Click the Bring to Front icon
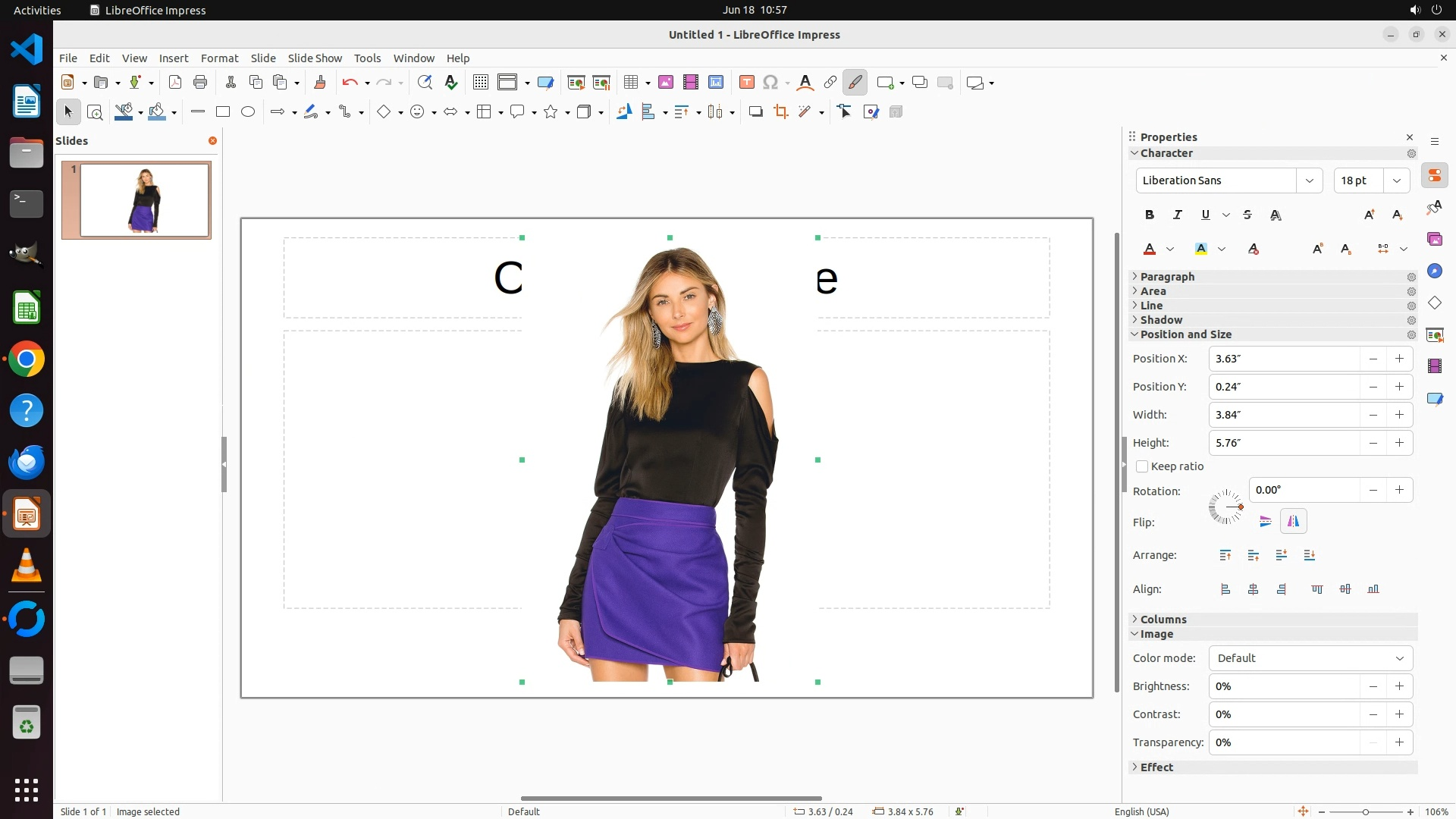The height and width of the screenshot is (819, 1456). click(x=1225, y=556)
